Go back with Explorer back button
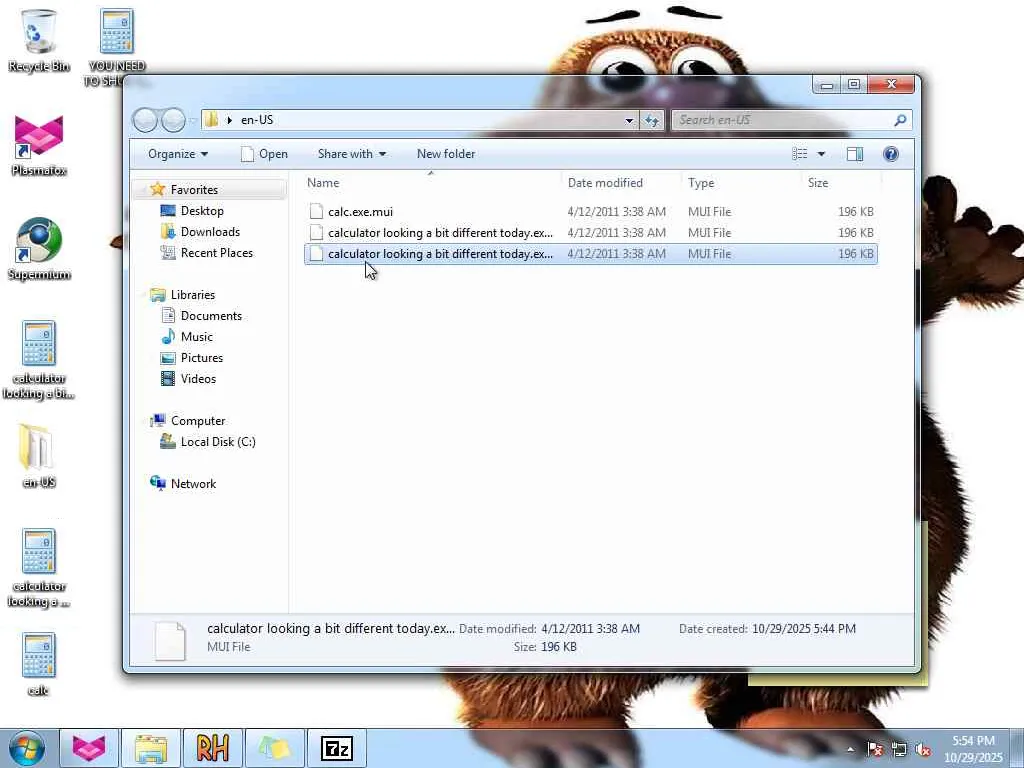Image resolution: width=1024 pixels, height=768 pixels. [145, 120]
